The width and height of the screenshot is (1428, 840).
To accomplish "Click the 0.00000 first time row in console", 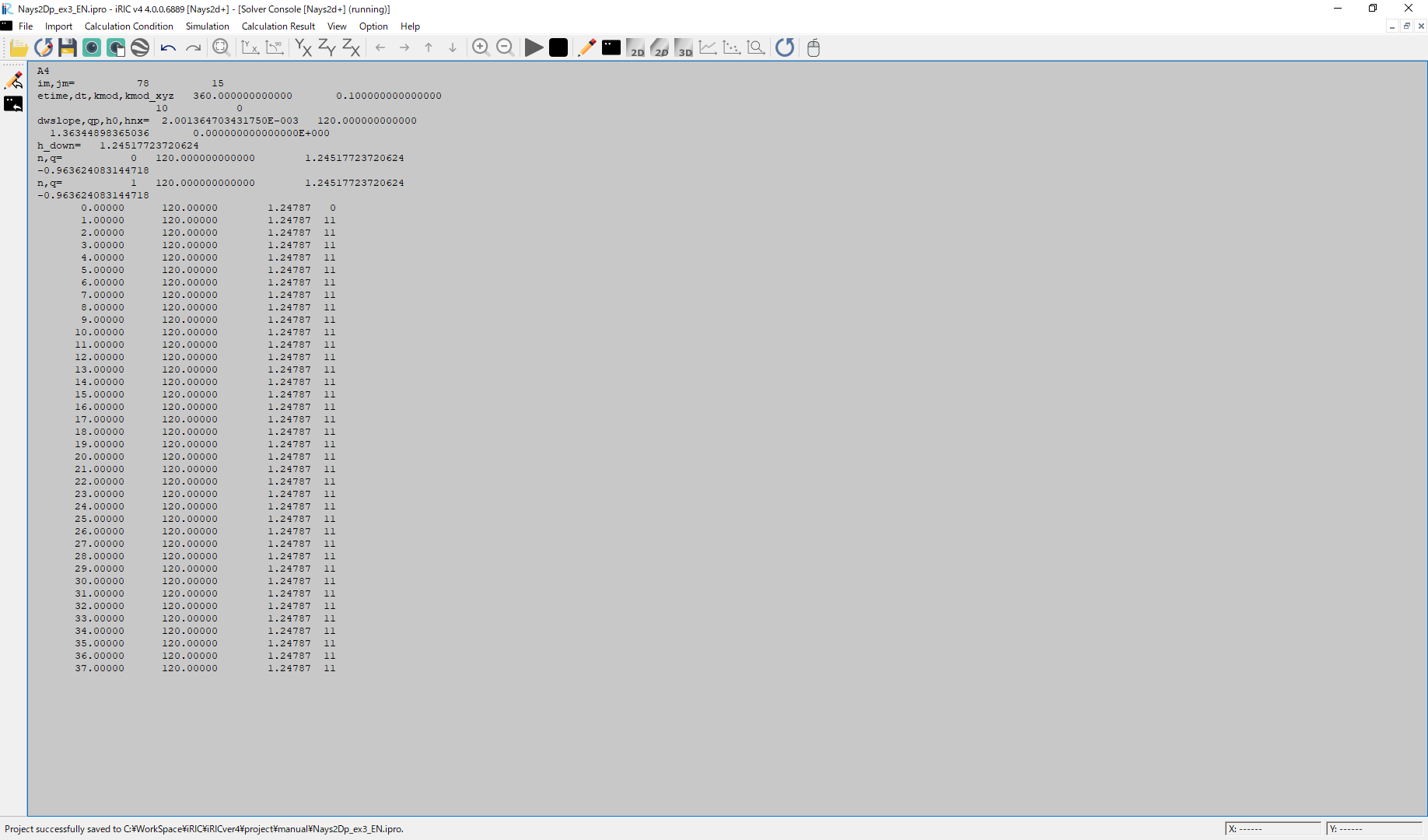I will click(208, 208).
